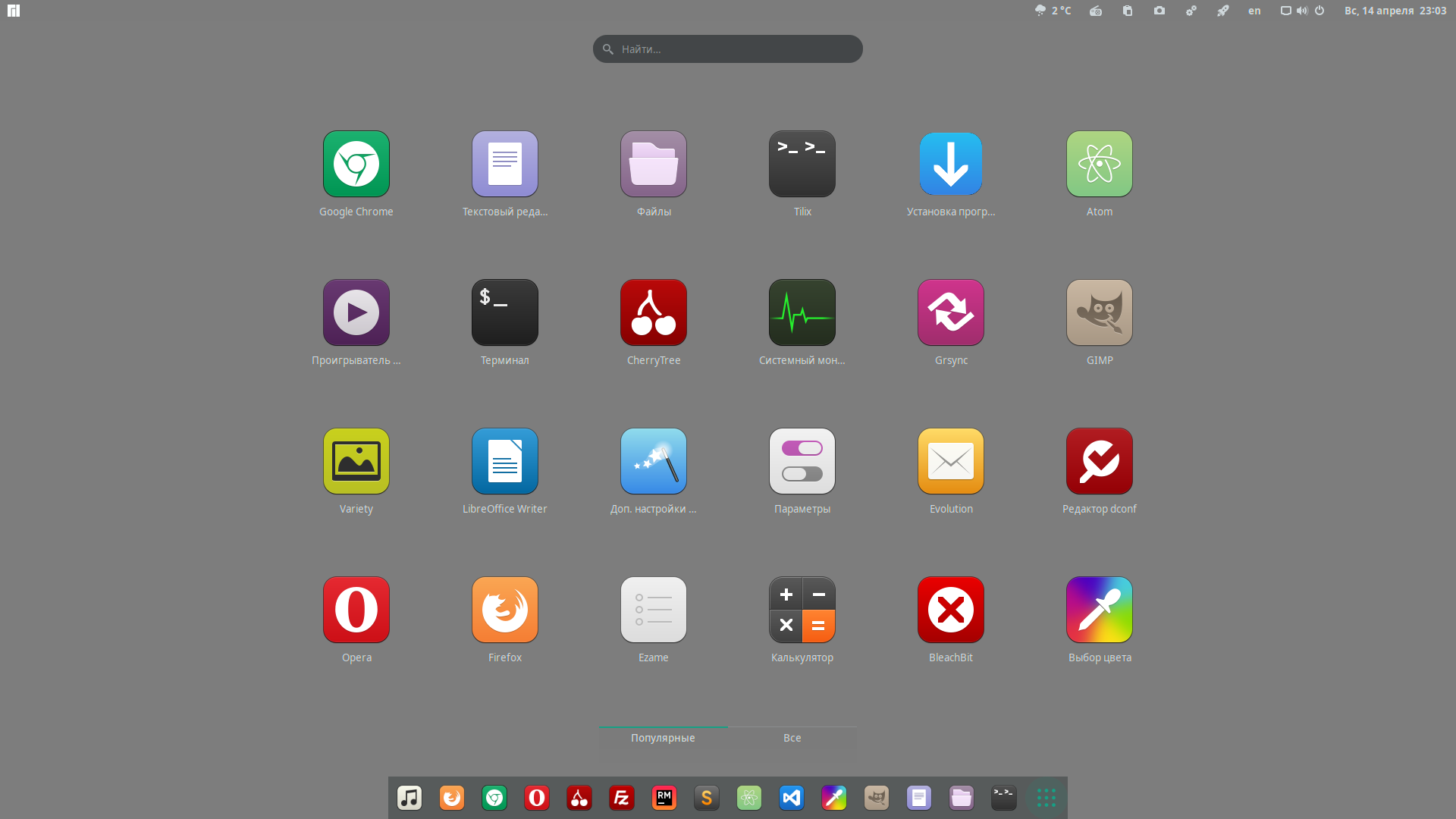Open Ezame app
Viewport: 1456px width, 819px height.
click(x=654, y=610)
